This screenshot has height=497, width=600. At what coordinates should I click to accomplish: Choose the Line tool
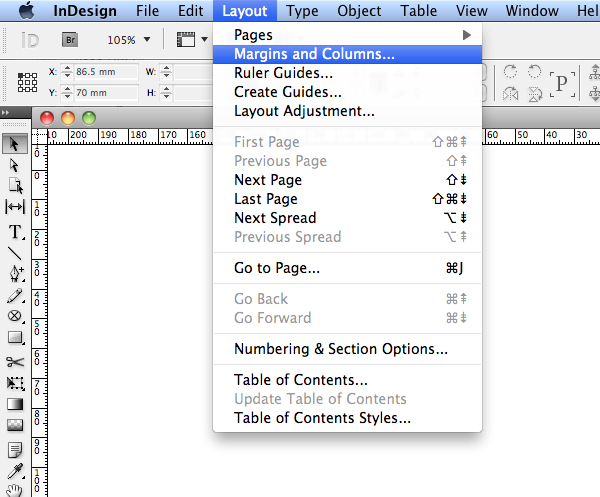coord(15,252)
